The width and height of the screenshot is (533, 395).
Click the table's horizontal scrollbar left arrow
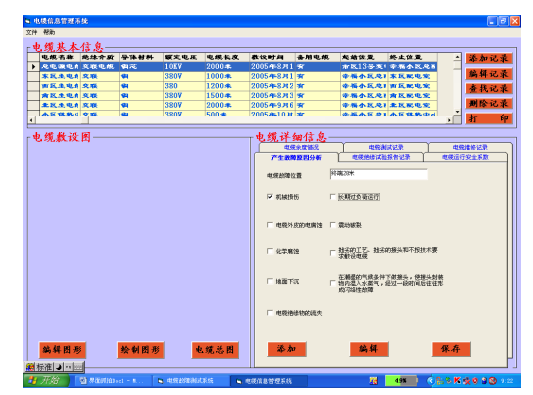(31, 120)
